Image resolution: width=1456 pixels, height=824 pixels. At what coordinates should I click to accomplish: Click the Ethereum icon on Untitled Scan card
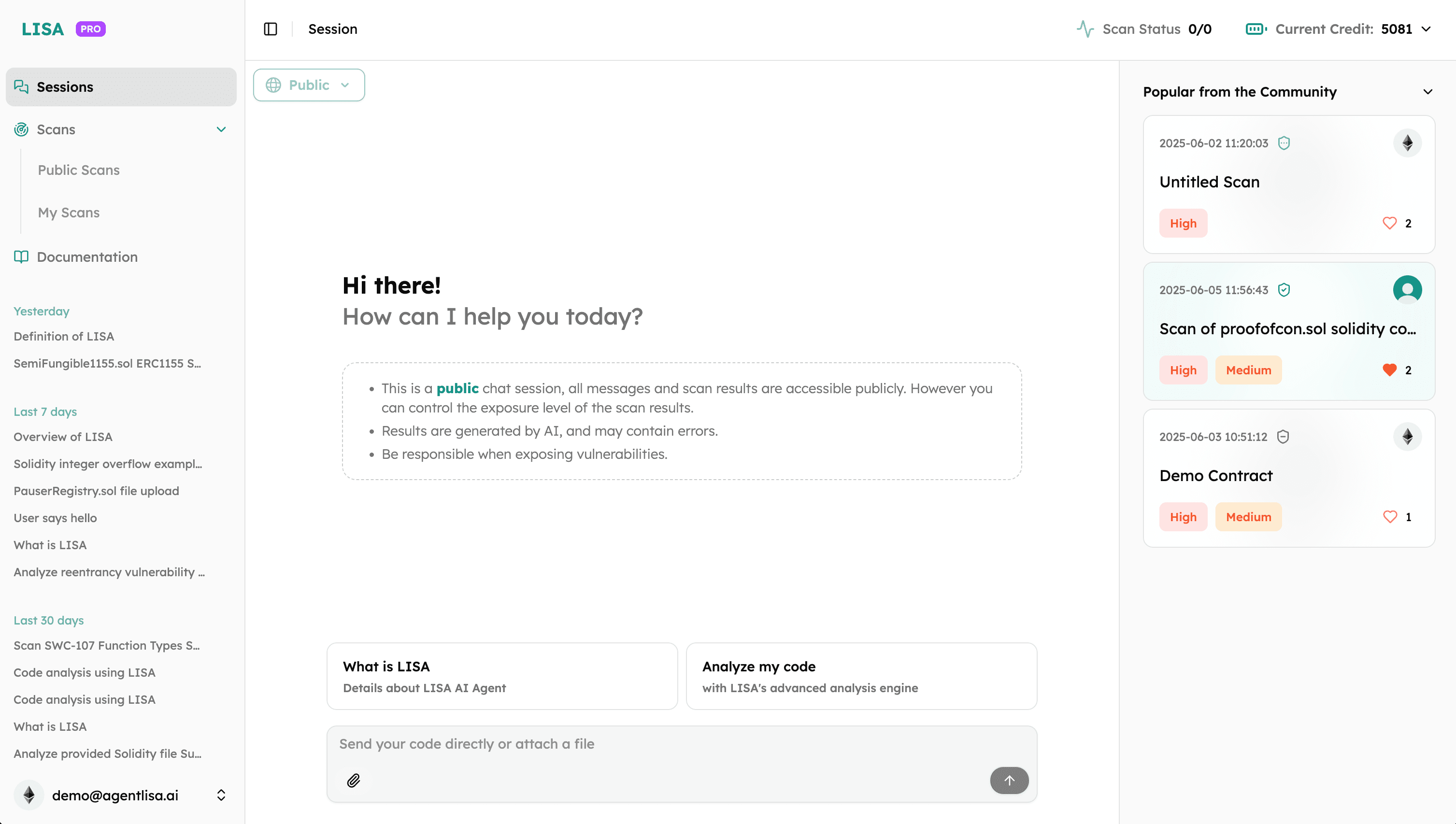pyautogui.click(x=1407, y=143)
